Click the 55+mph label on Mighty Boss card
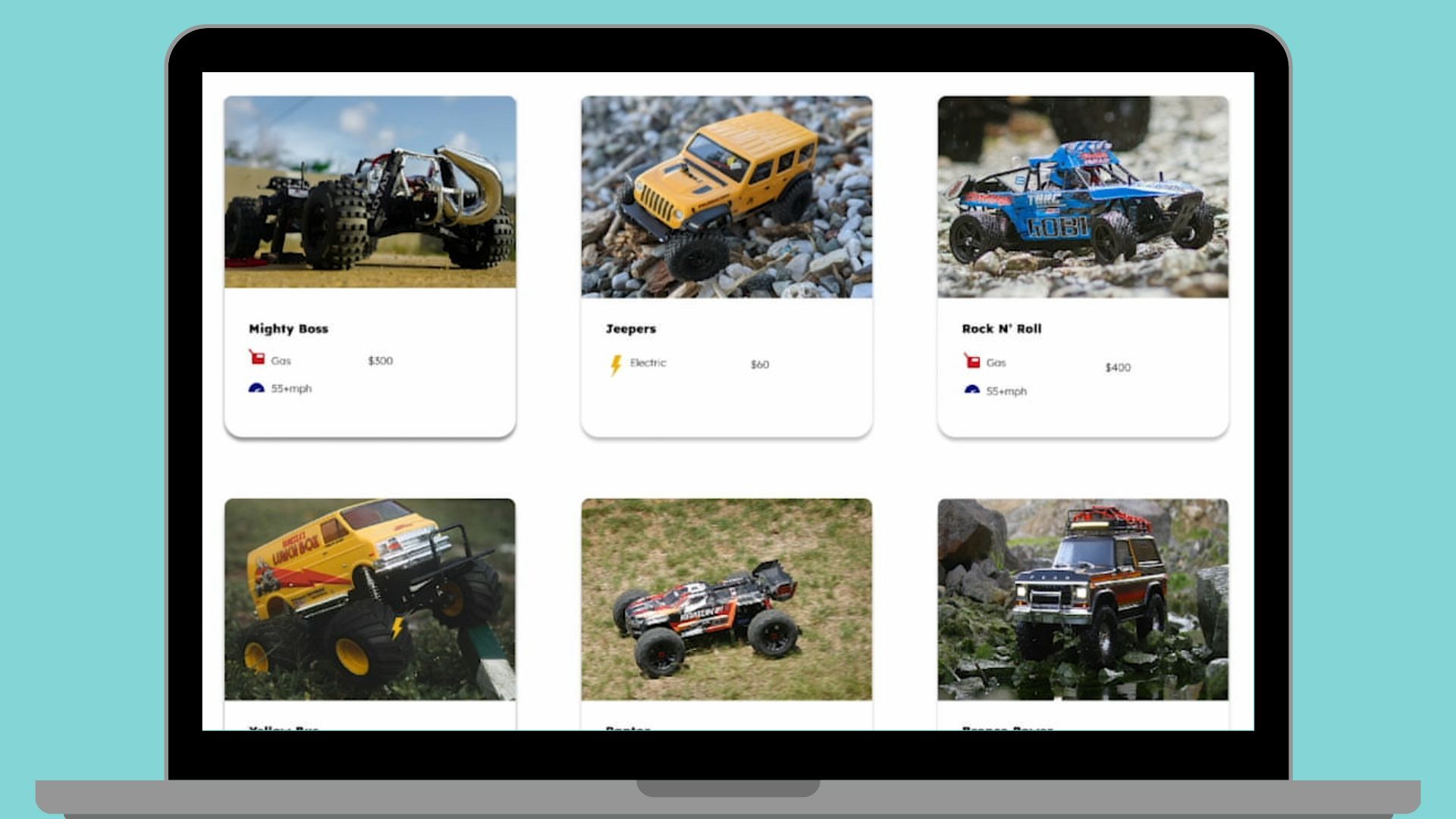The image size is (1456, 819). (291, 389)
